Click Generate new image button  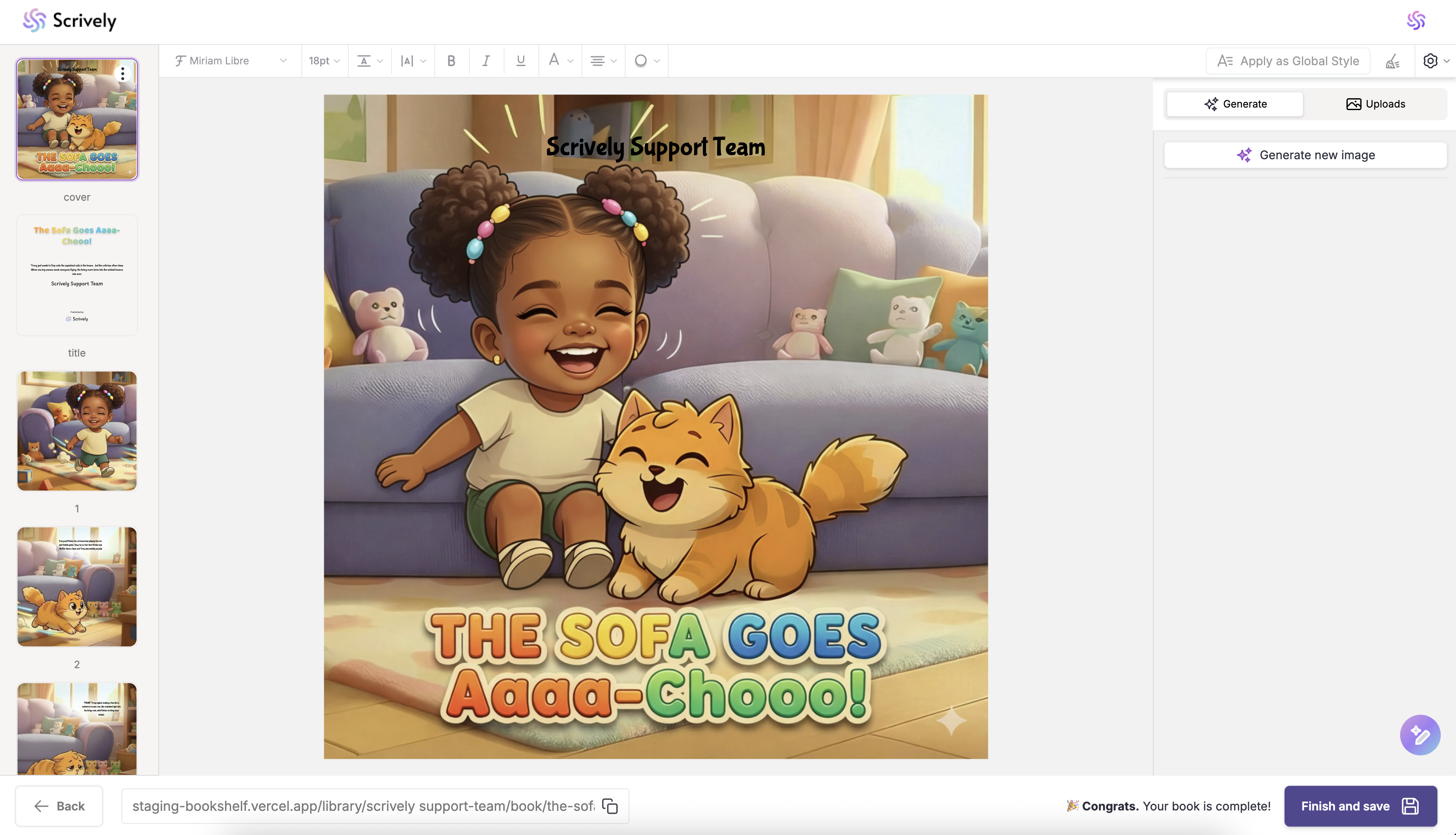pos(1305,155)
